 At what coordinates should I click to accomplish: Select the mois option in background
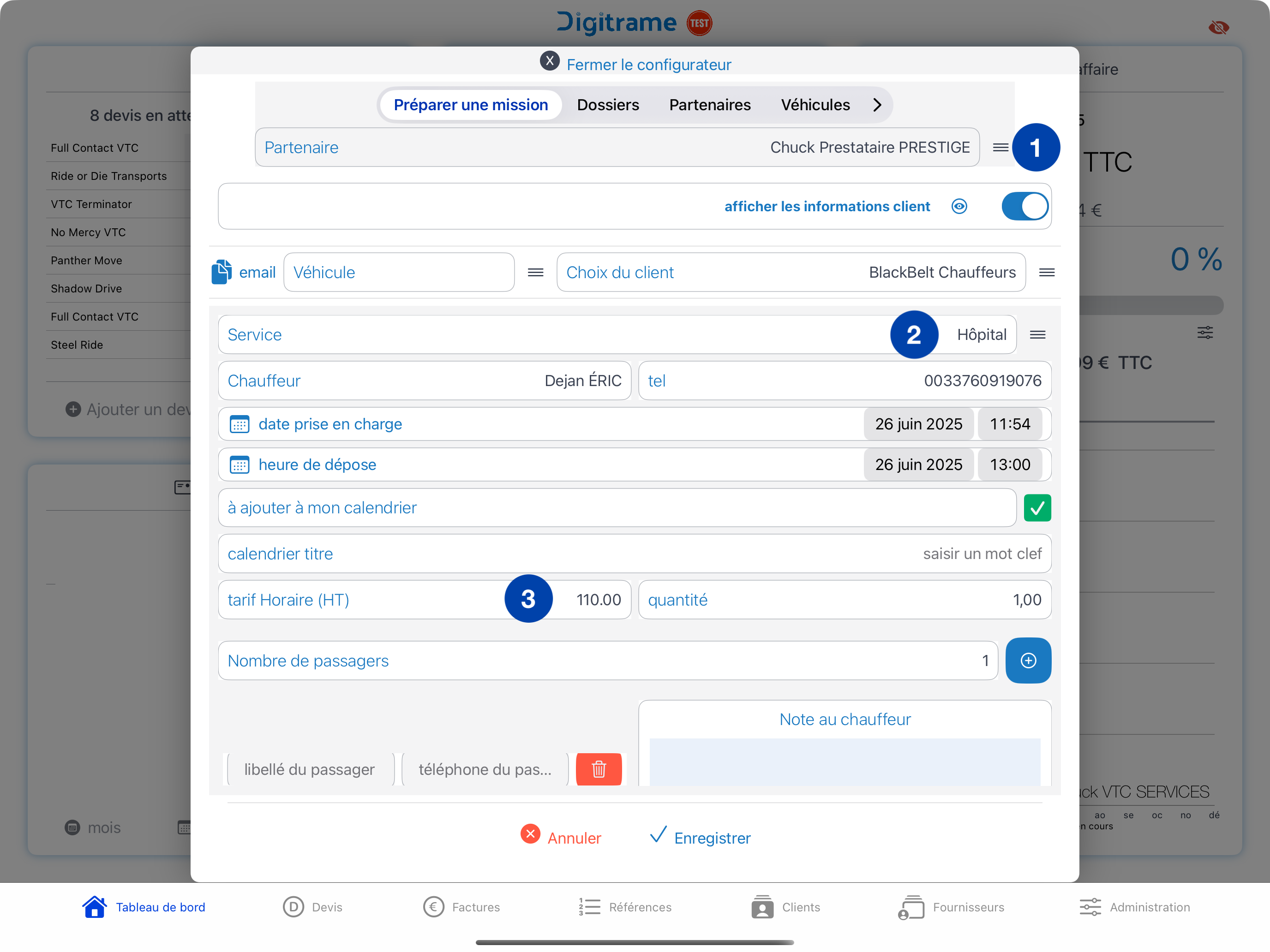click(93, 827)
